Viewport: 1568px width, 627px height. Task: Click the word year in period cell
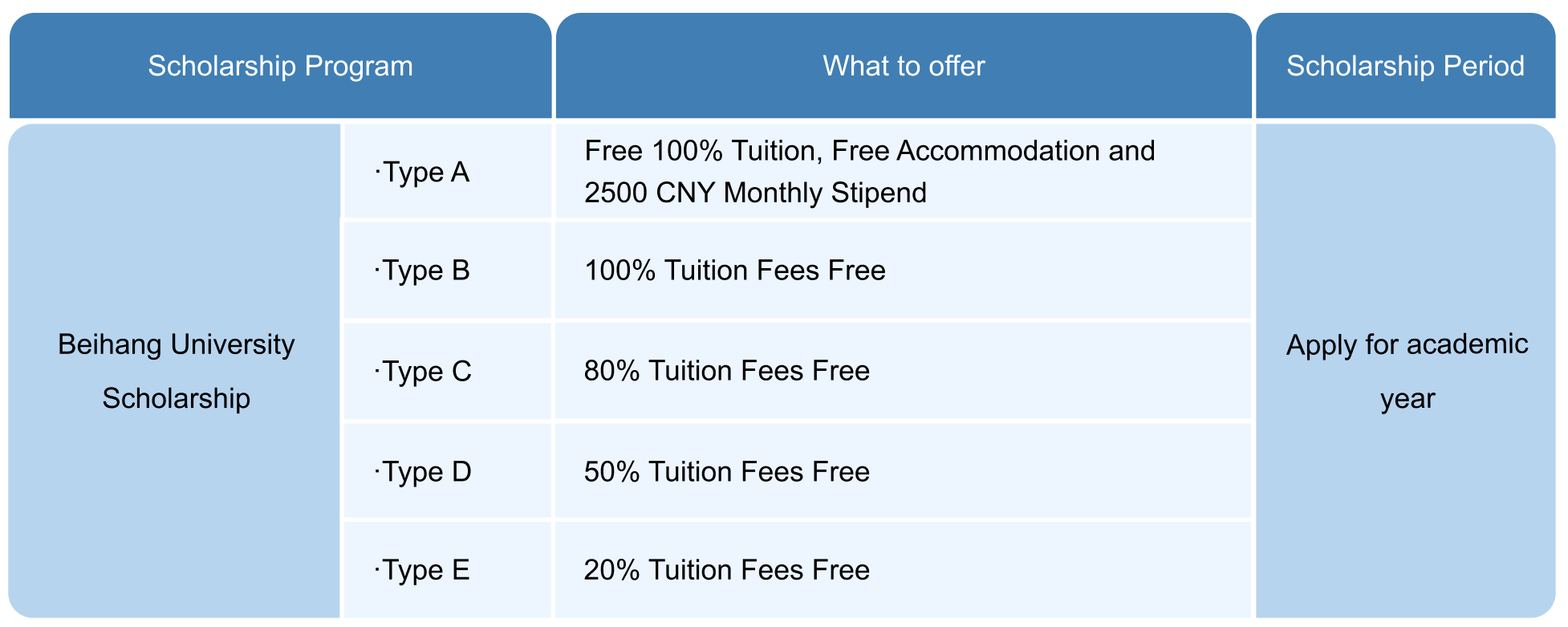coord(1408,398)
